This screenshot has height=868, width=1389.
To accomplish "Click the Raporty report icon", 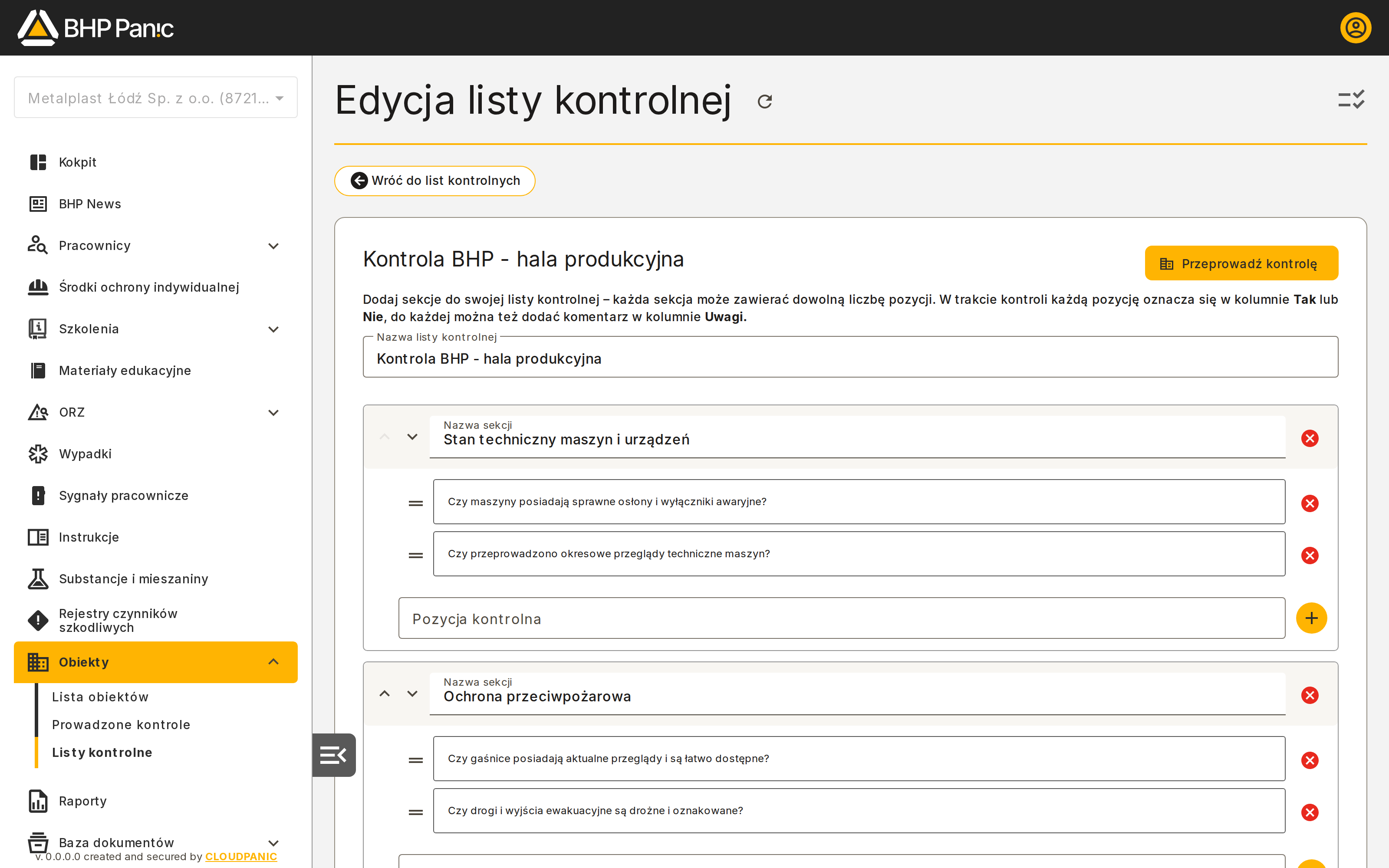I will pyautogui.click(x=38, y=801).
